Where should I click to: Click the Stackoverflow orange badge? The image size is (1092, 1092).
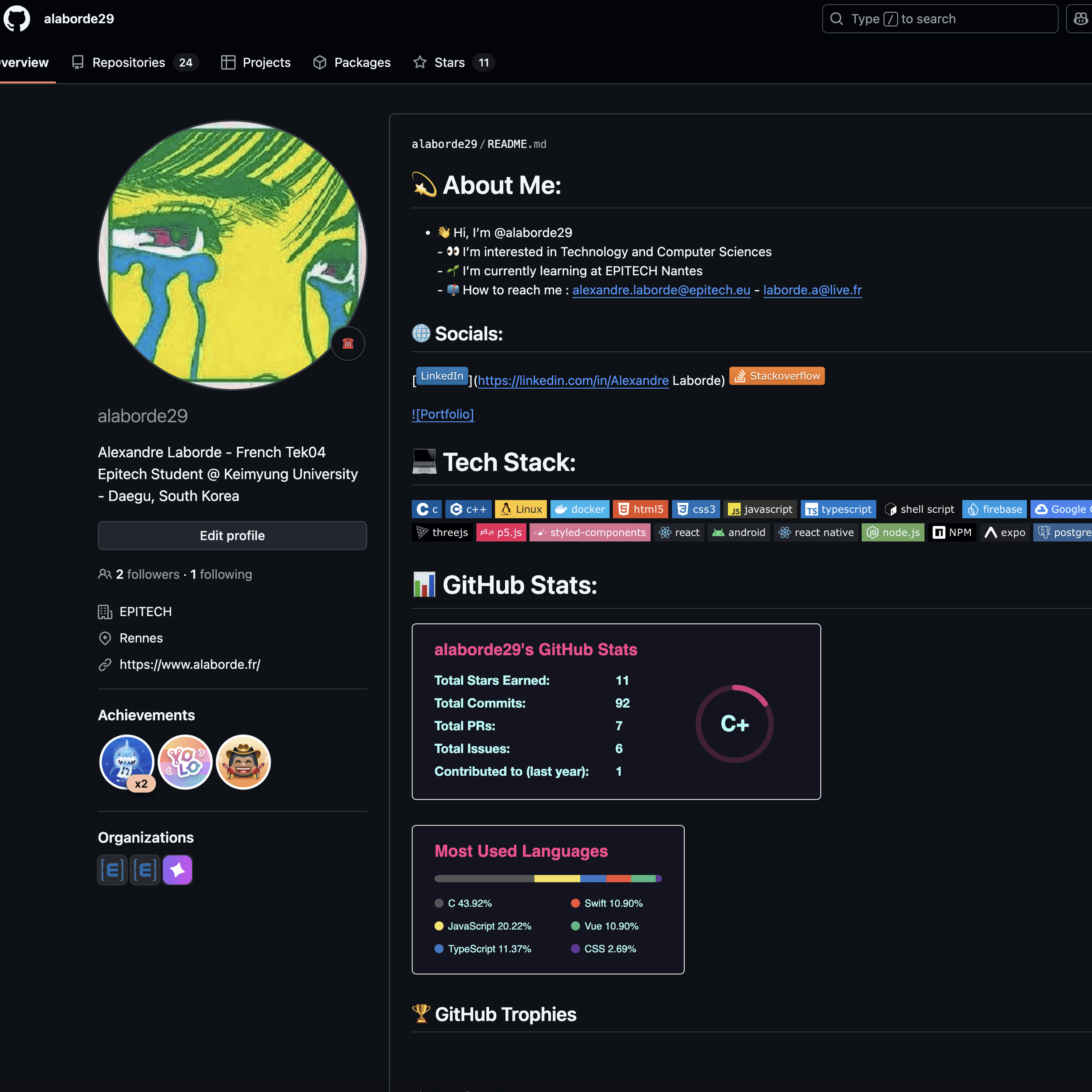pos(776,376)
